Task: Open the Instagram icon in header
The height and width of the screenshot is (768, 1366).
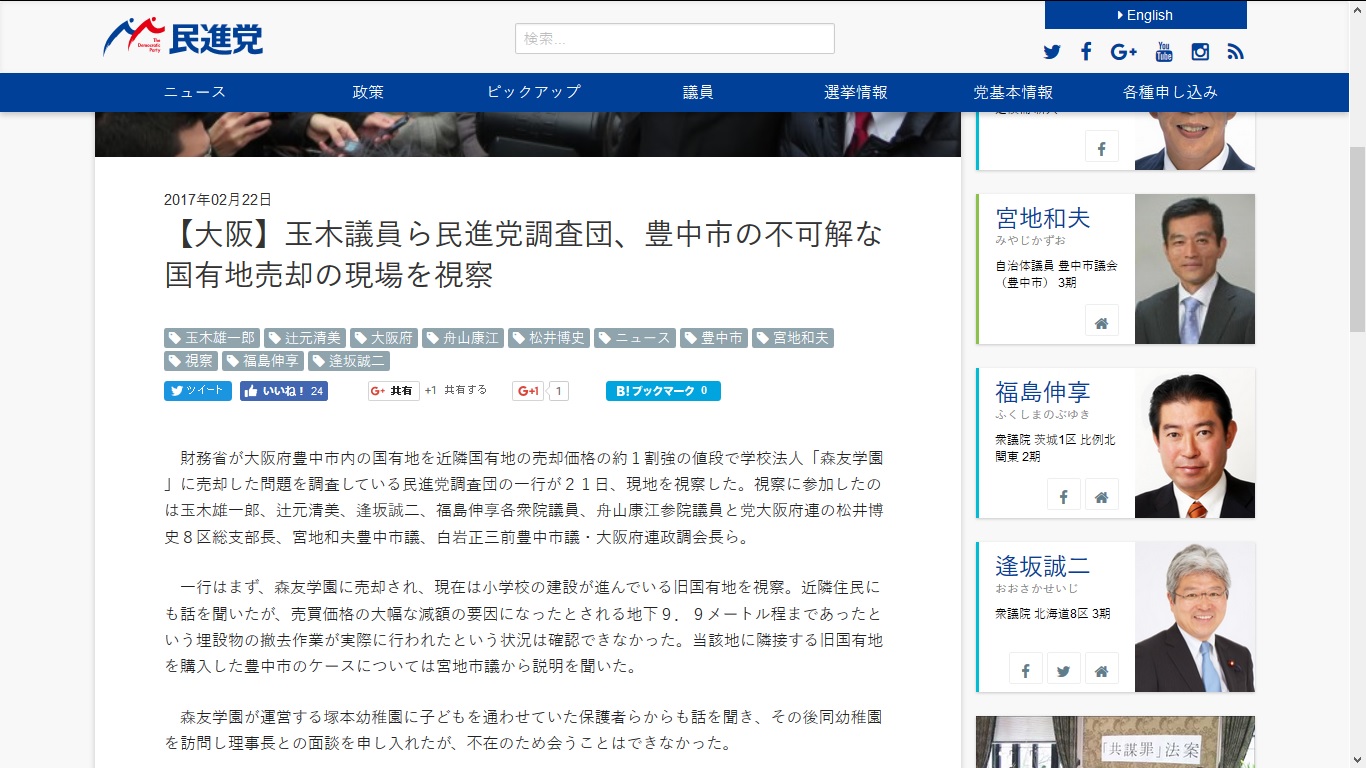Action: [1200, 52]
